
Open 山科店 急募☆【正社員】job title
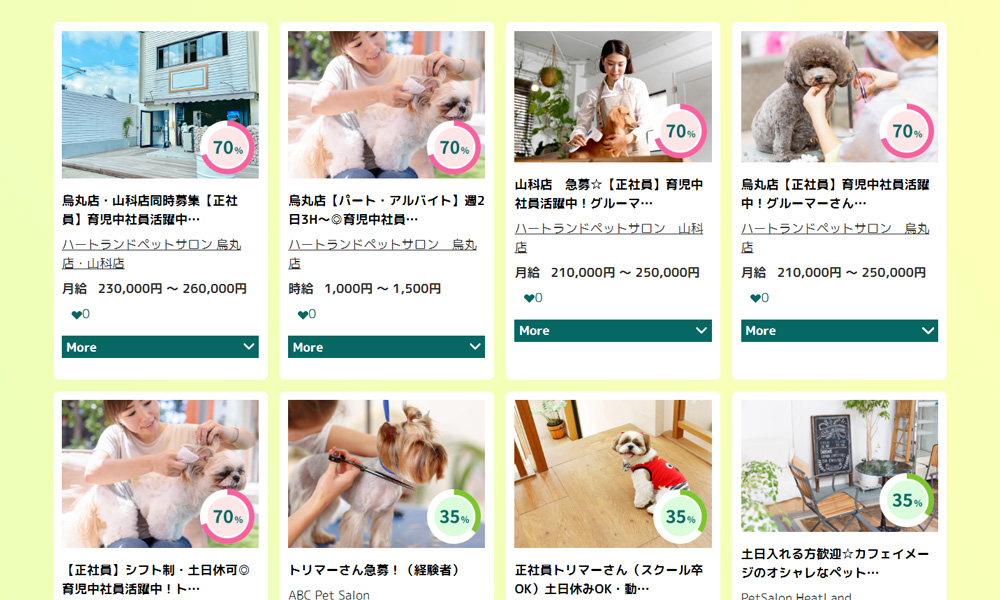point(609,194)
